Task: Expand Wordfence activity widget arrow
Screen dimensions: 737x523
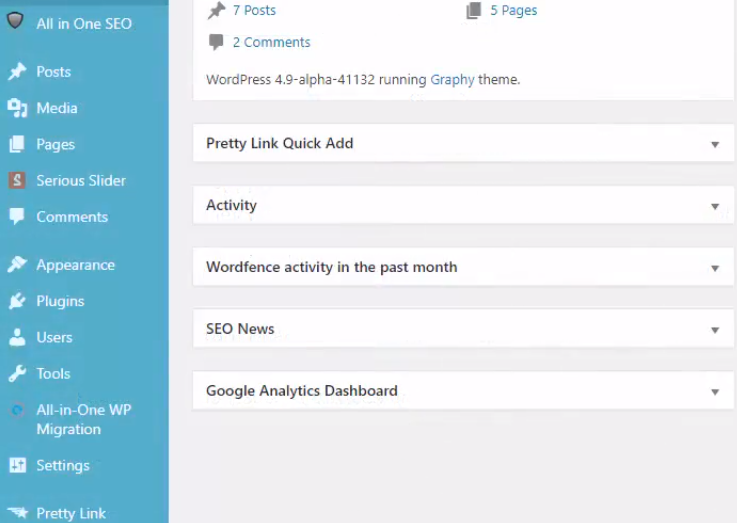Action: pyautogui.click(x=715, y=268)
